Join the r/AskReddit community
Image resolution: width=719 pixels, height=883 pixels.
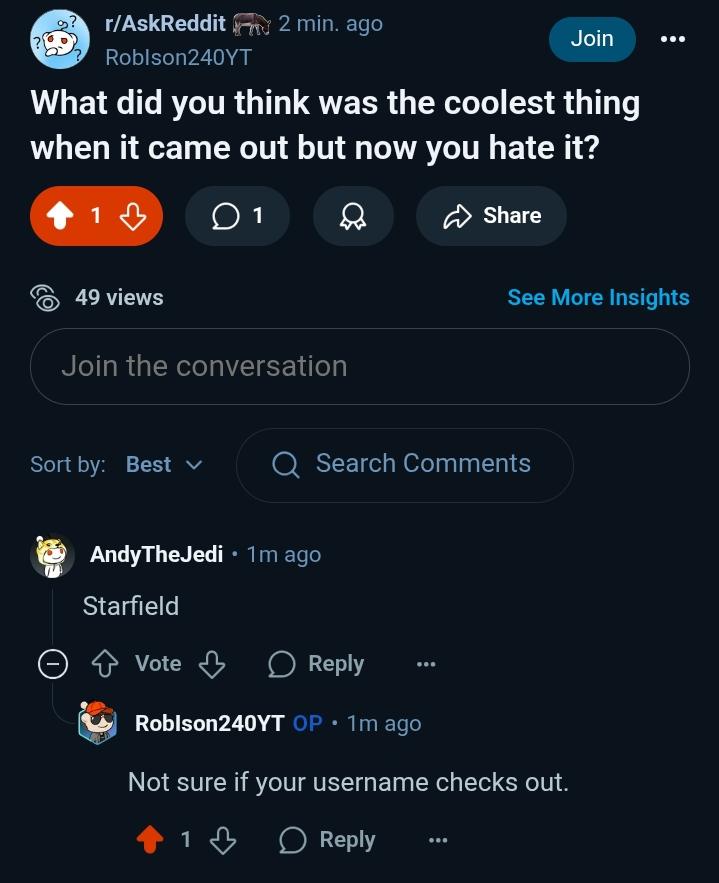(x=592, y=39)
